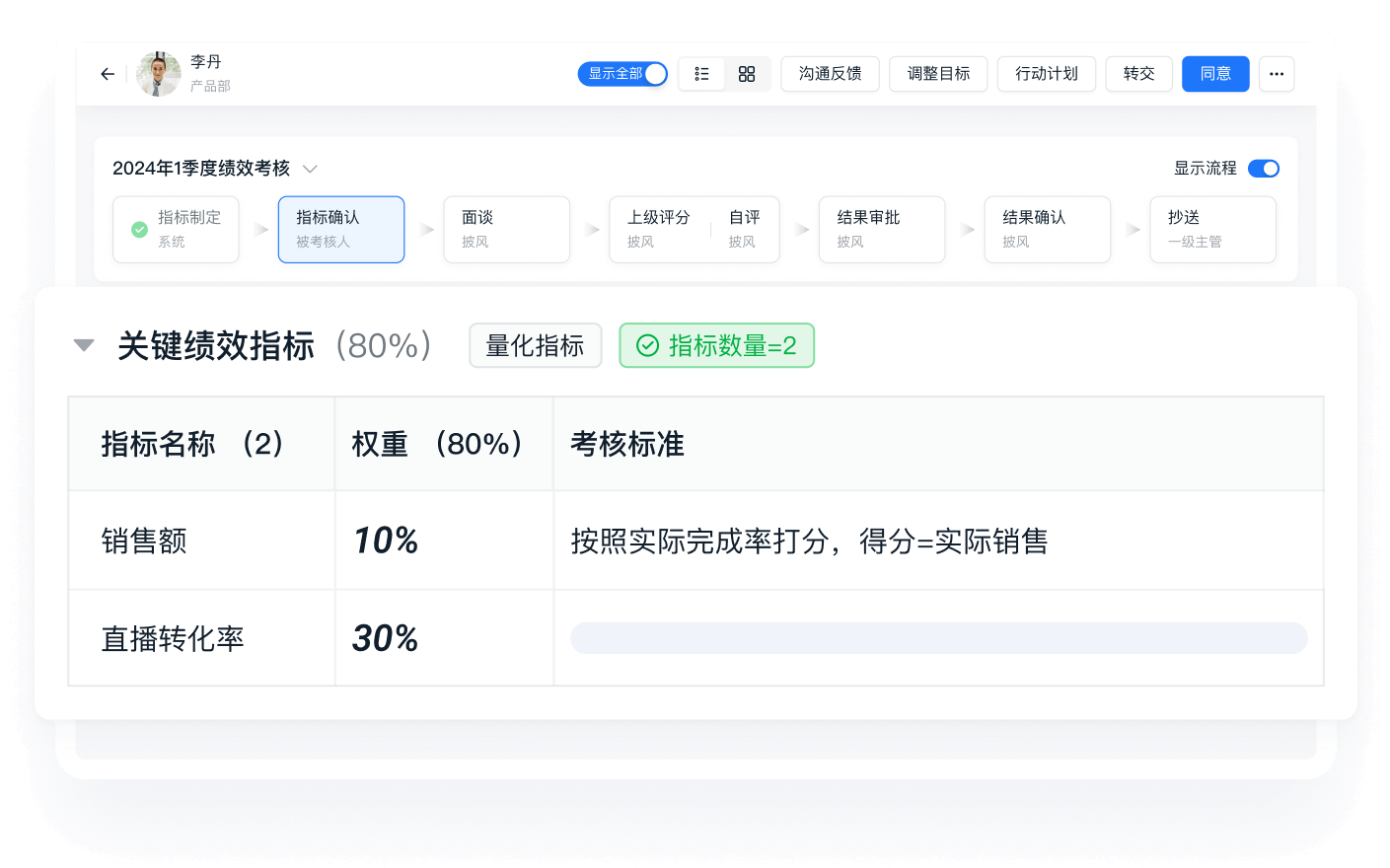Click the back arrow icon
Image resolution: width=1390 pixels, height=868 pixels.
pos(107,74)
